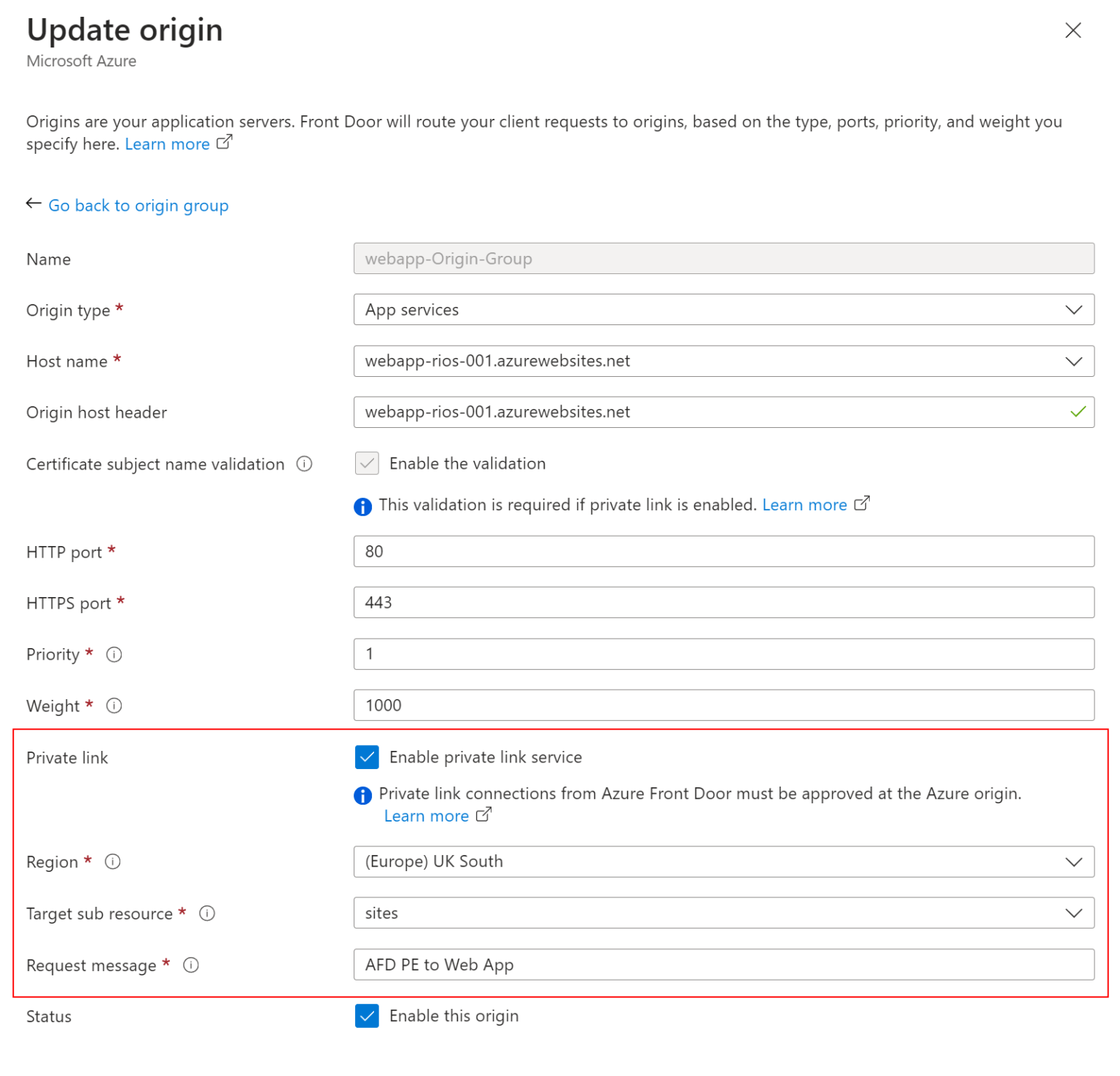Click the info icon beside Certificate subject name validation
Screen dimensions: 1120x1076
(x=304, y=464)
